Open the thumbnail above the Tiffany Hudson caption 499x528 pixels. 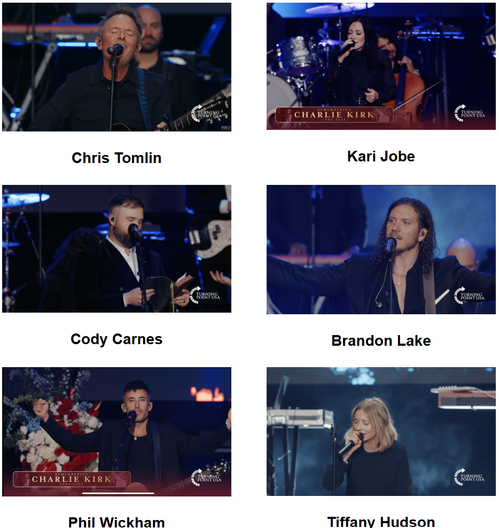[381, 431]
